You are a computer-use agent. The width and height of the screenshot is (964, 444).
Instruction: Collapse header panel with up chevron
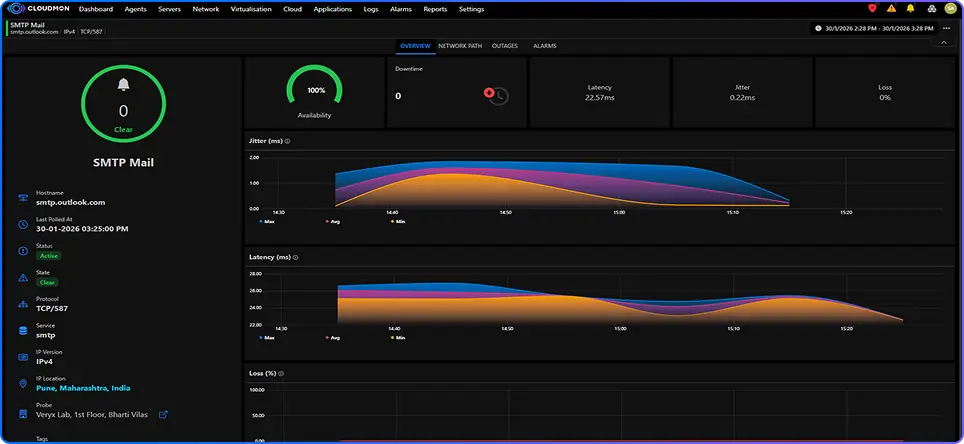click(944, 42)
